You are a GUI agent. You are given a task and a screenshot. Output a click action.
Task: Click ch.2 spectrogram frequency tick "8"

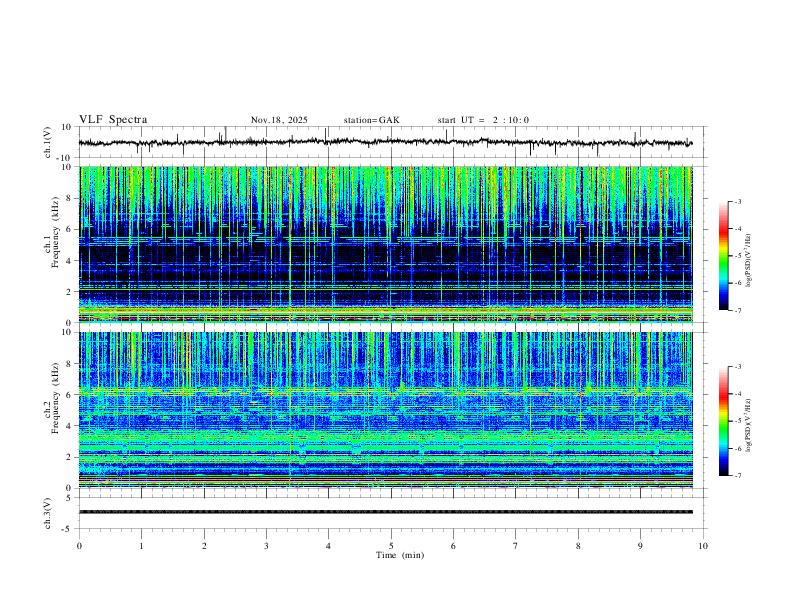69,364
